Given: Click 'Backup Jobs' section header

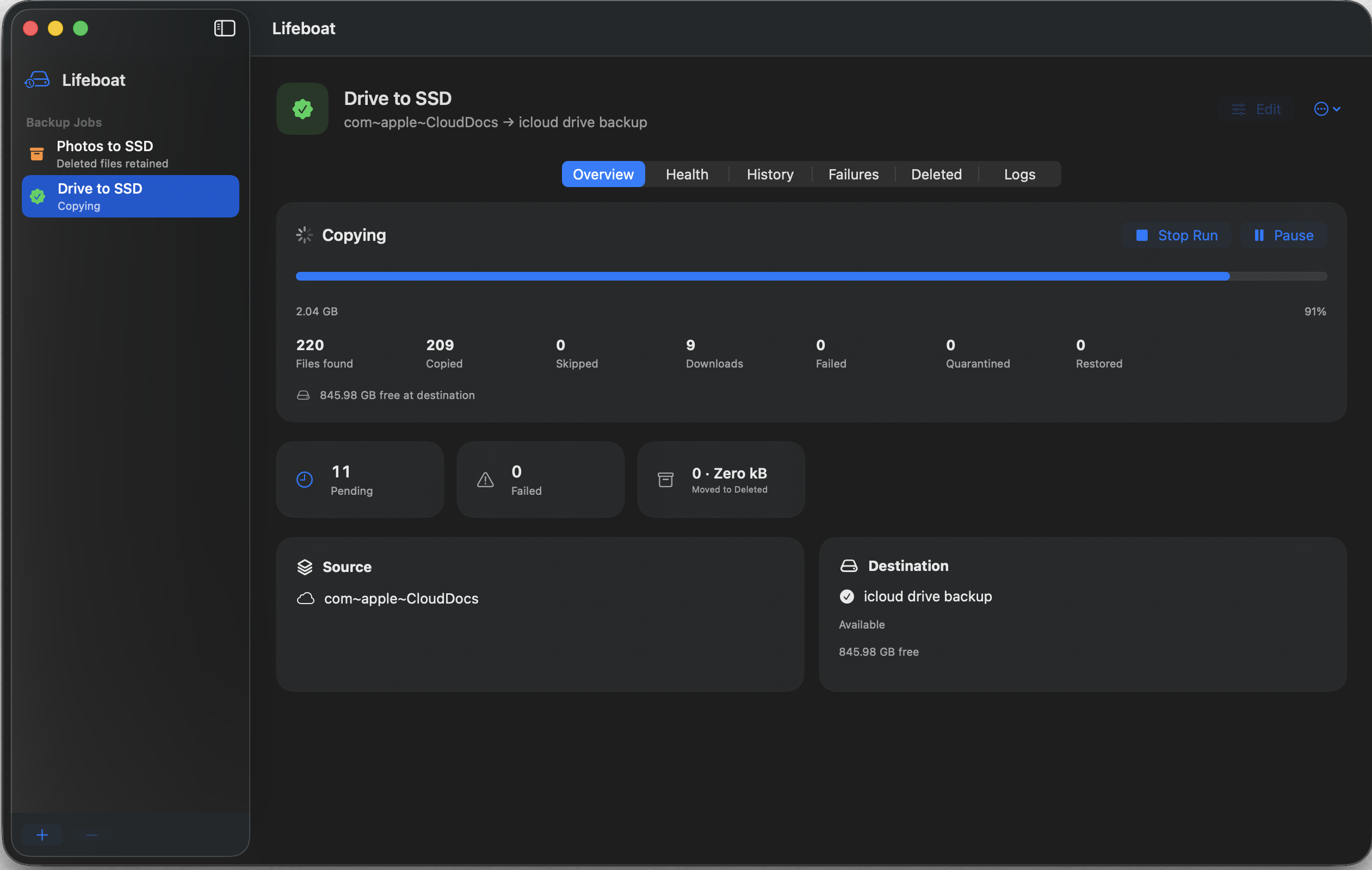Looking at the screenshot, I should [64, 122].
